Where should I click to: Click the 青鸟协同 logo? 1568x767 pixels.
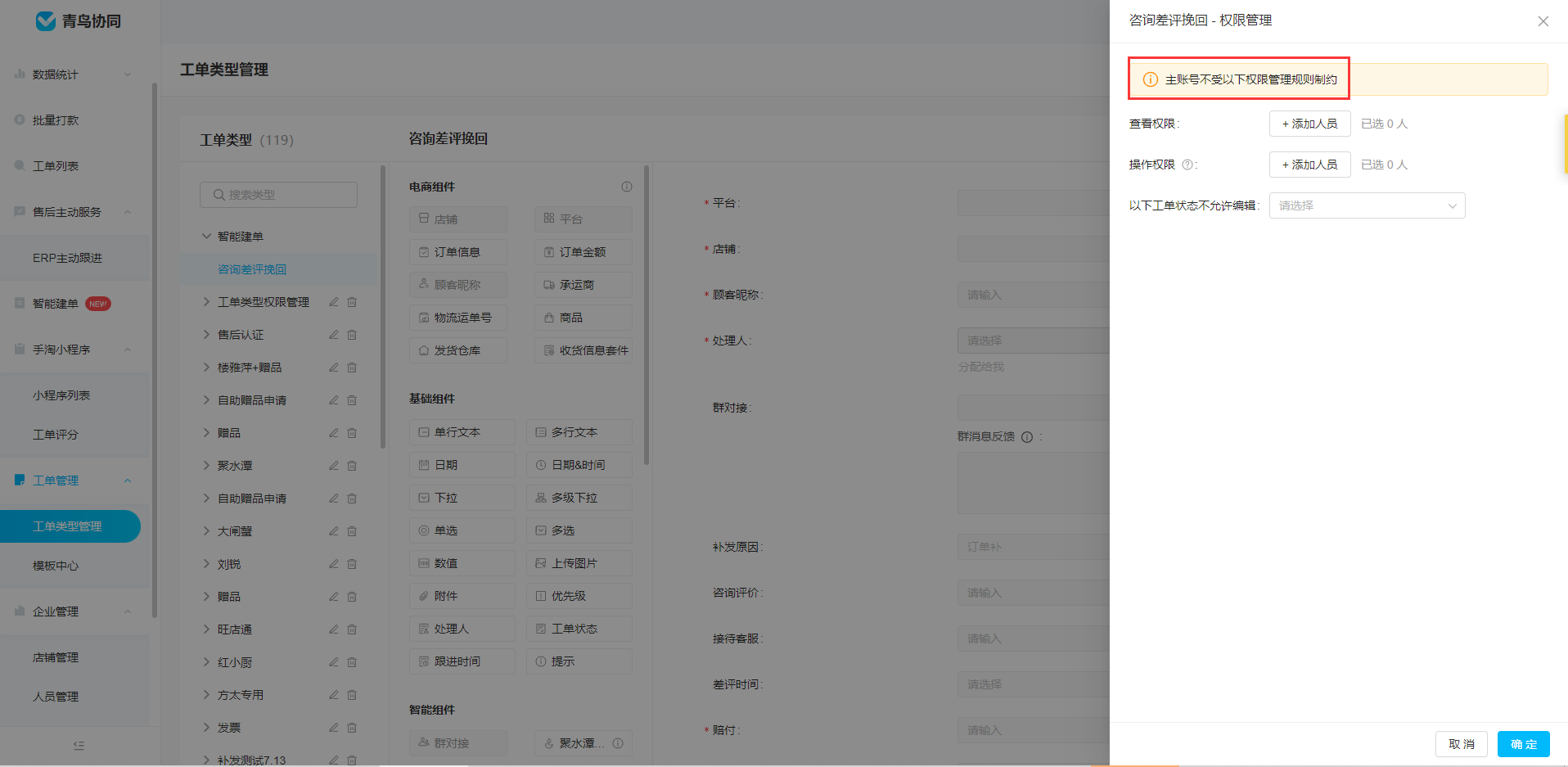(79, 21)
